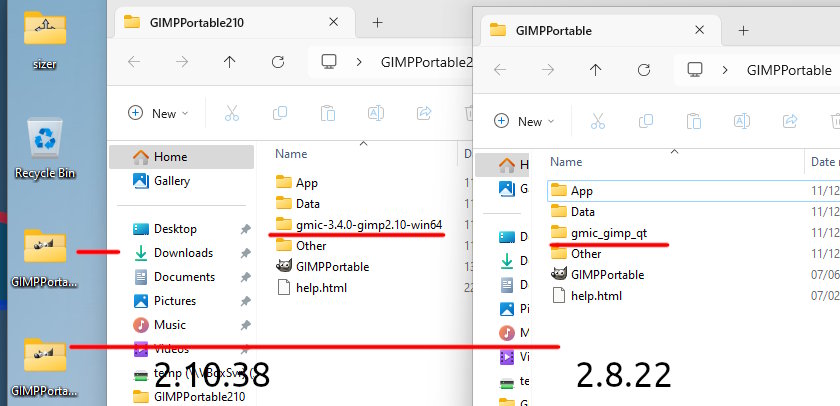Screen dimensions: 840x406
Task: Select Other folder in GIMPPortable window
Action: pos(576,253)
